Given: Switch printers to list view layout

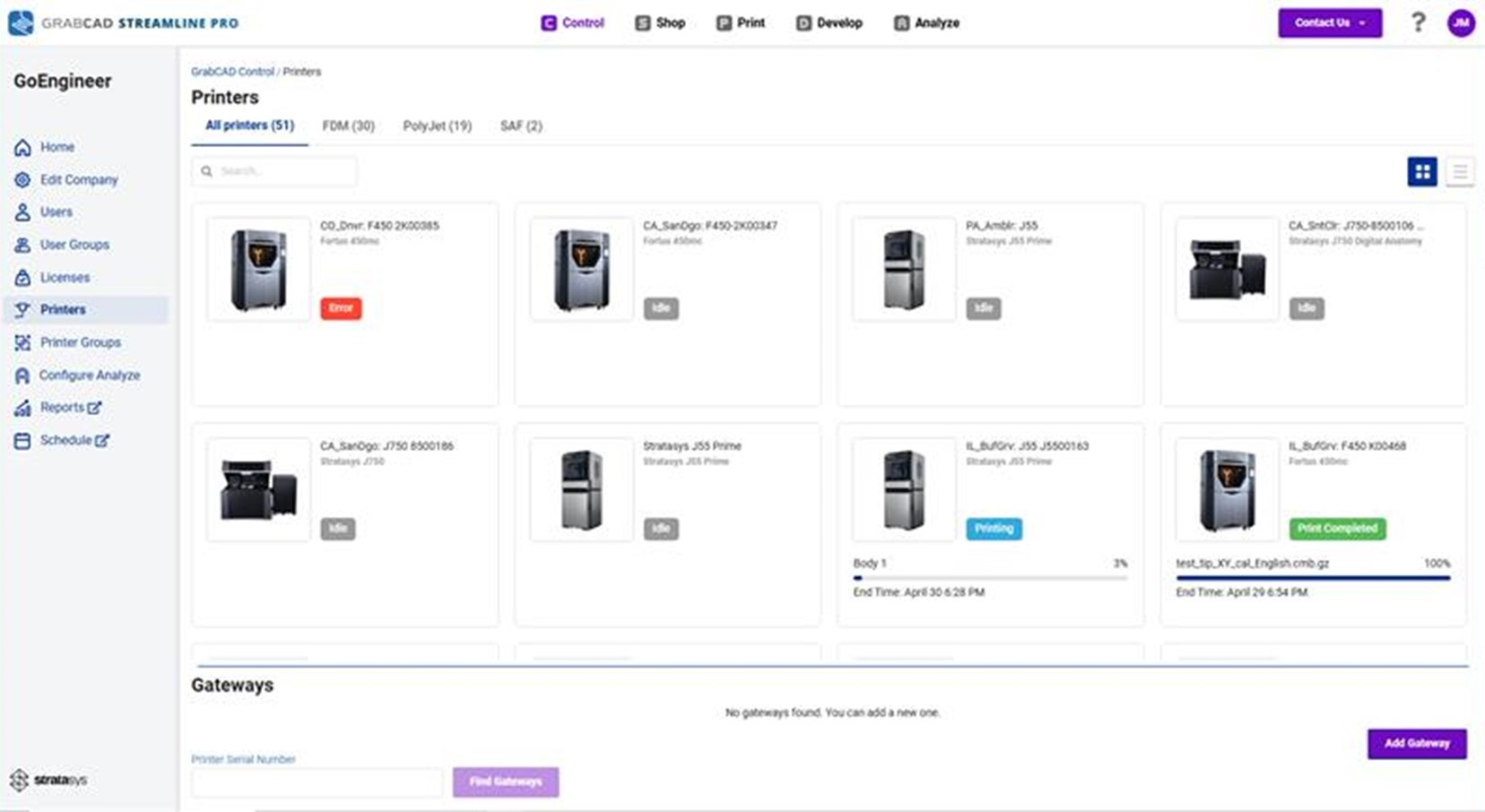Looking at the screenshot, I should [x=1460, y=171].
